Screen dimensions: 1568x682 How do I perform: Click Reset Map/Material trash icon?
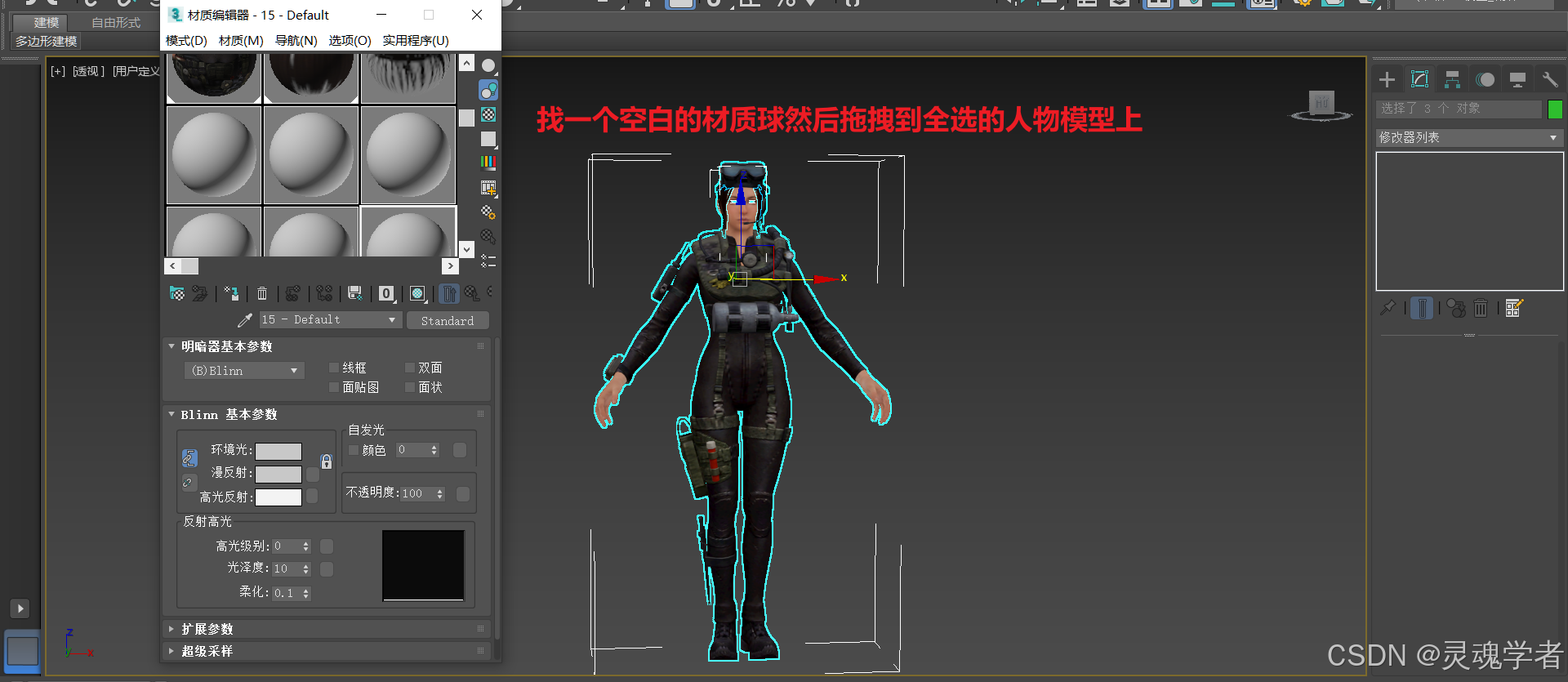click(x=262, y=293)
